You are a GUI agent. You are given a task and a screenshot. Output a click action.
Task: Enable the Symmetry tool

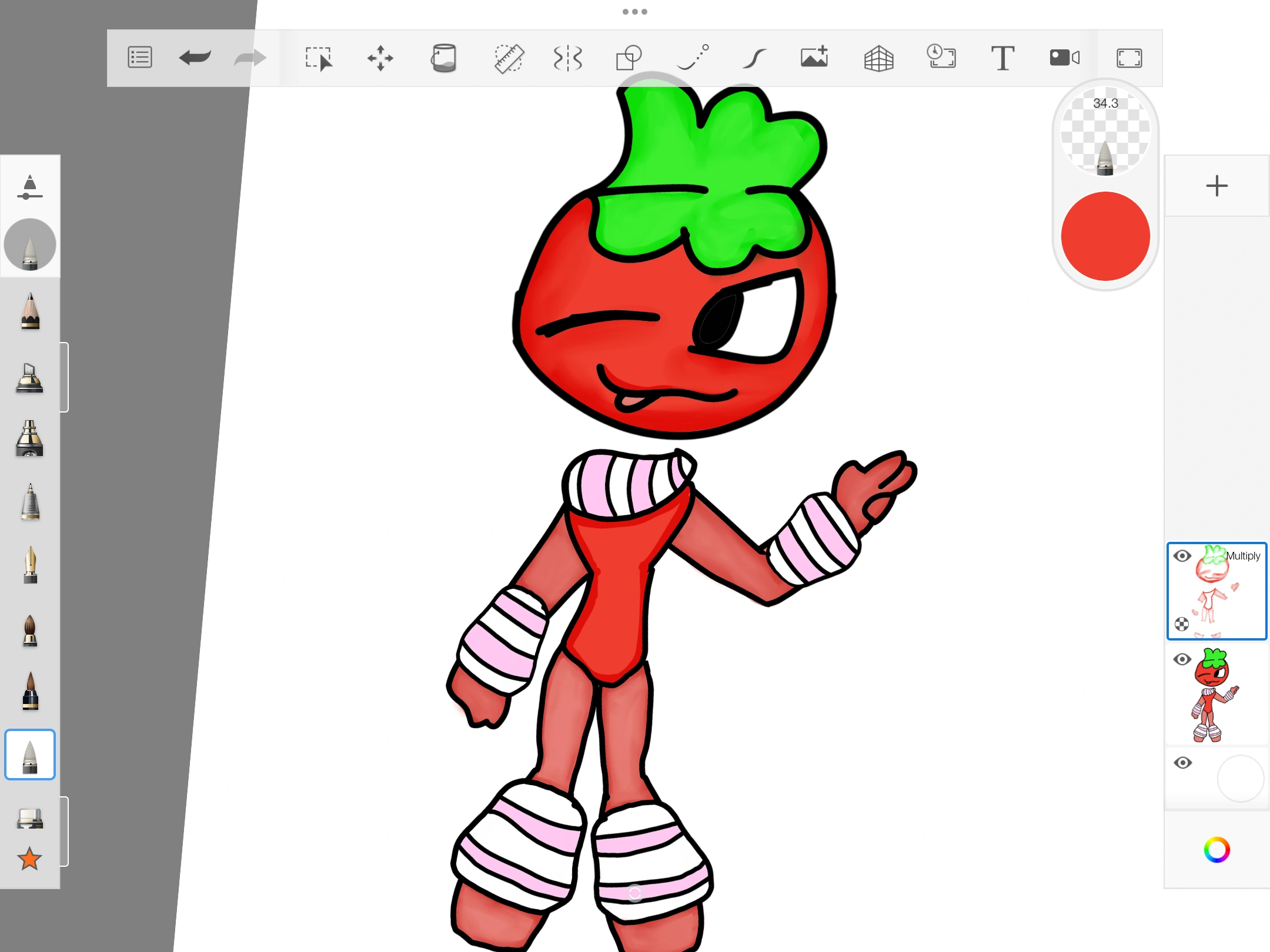tap(568, 58)
